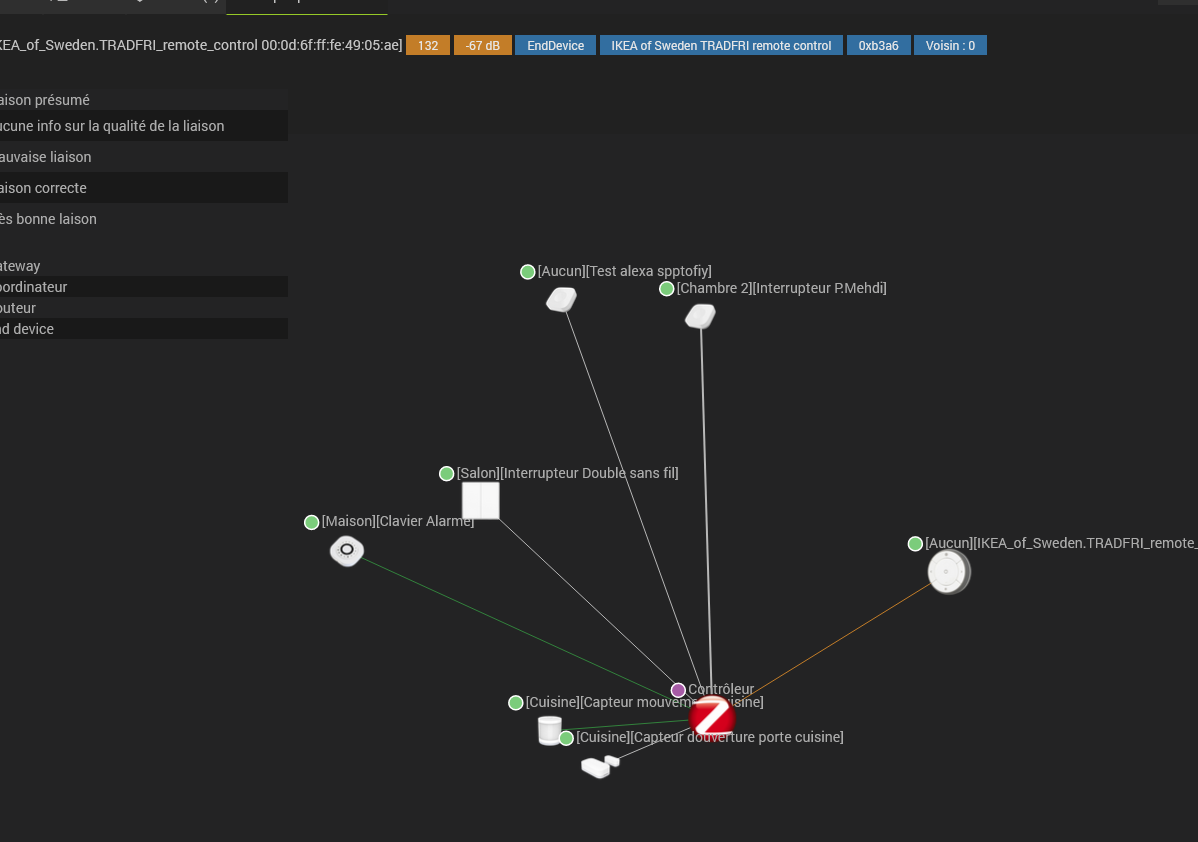Click the Test alexa spptofiy device icon
Screen dimensions: 1198x842
[x=562, y=300]
